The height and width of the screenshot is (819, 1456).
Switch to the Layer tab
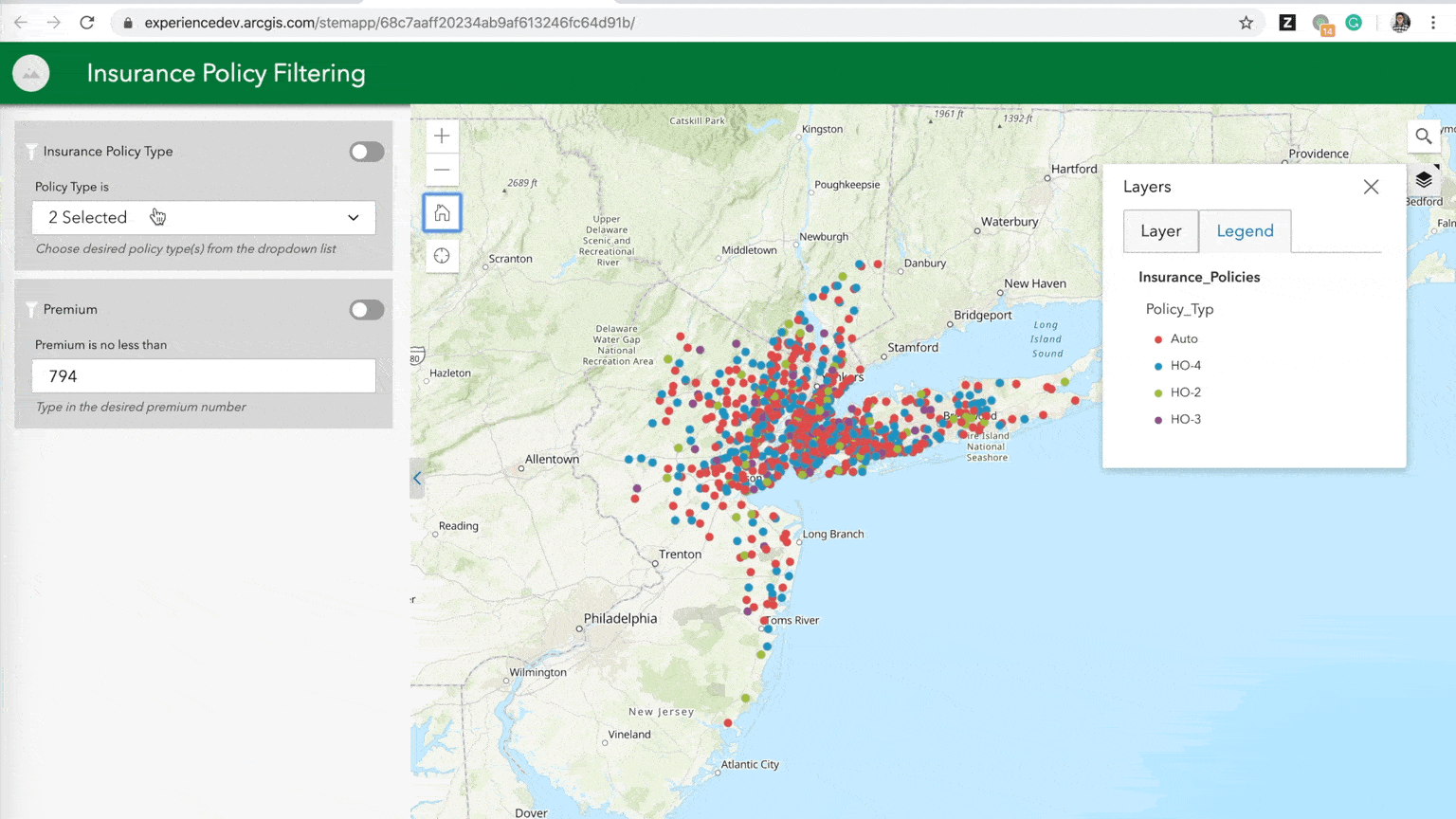[1161, 231]
